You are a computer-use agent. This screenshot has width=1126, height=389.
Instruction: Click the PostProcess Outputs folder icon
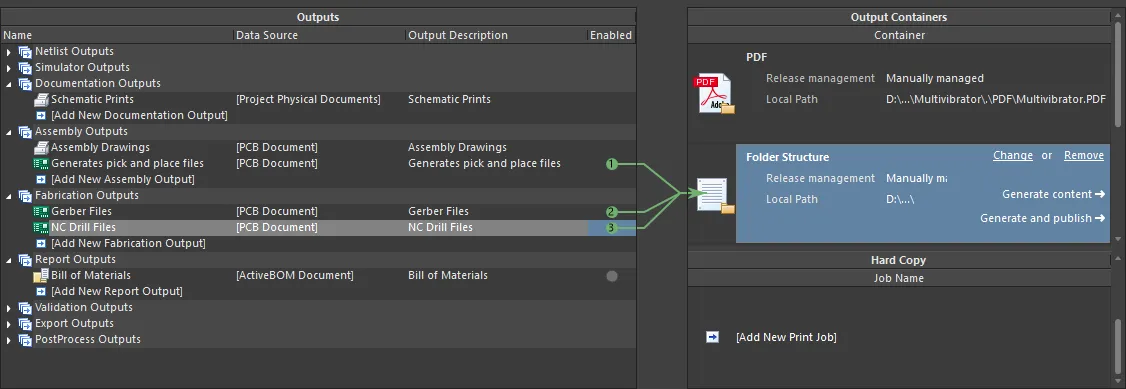pyautogui.click(x=25, y=339)
